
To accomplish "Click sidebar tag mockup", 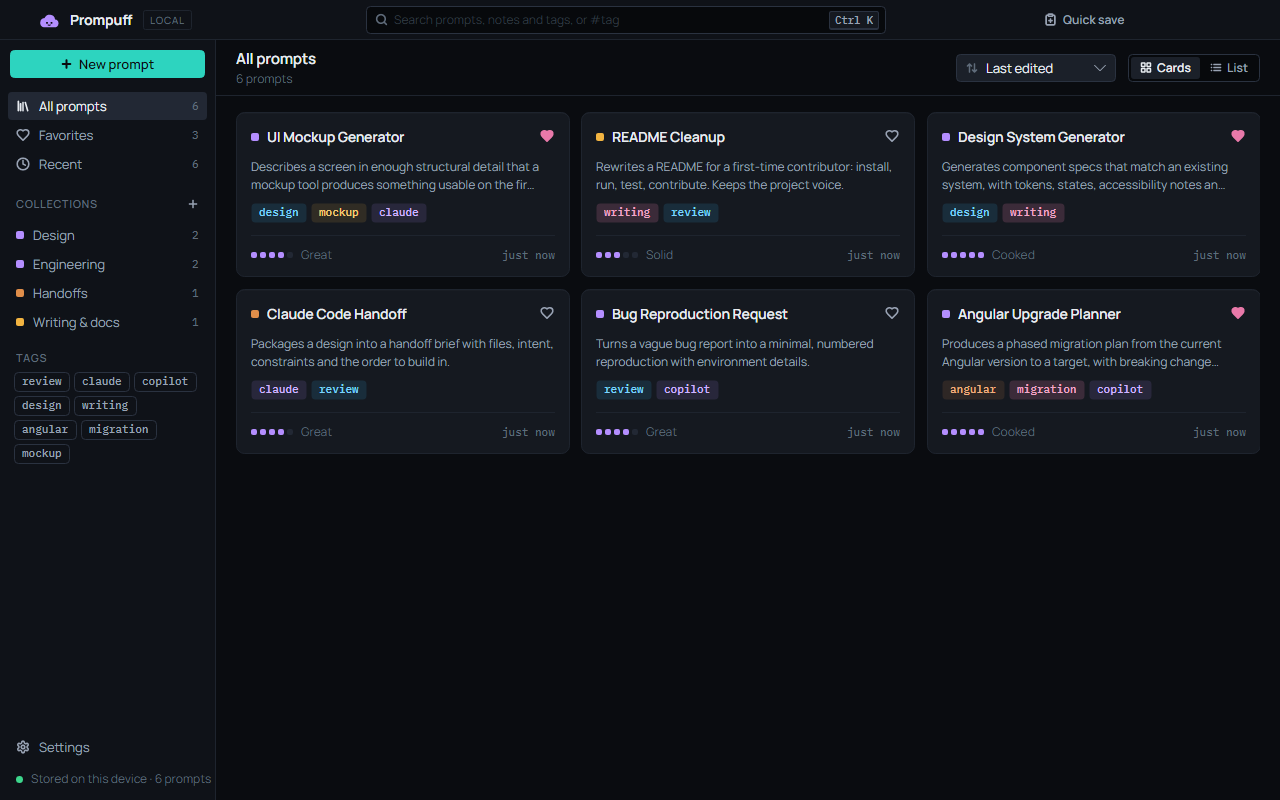I will [x=42, y=454].
